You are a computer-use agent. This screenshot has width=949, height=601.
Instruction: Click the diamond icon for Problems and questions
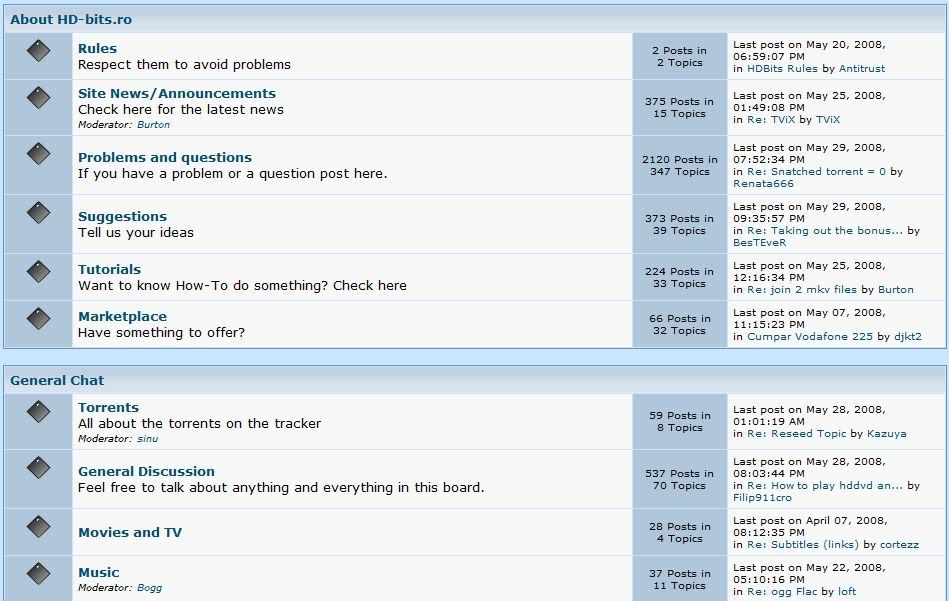point(38,155)
